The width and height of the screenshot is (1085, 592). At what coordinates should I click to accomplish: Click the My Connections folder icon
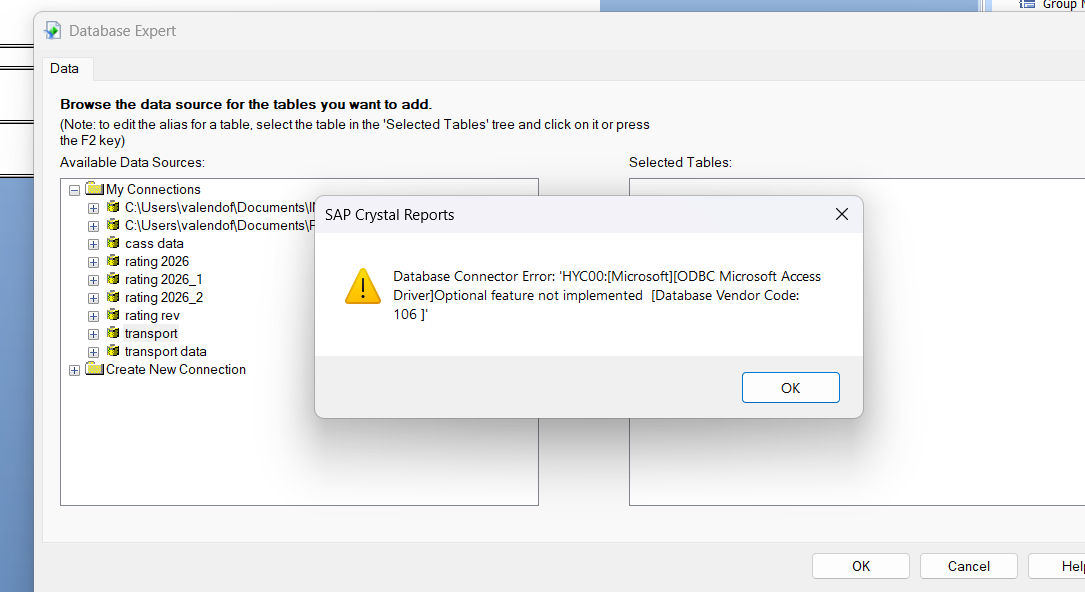[94, 188]
